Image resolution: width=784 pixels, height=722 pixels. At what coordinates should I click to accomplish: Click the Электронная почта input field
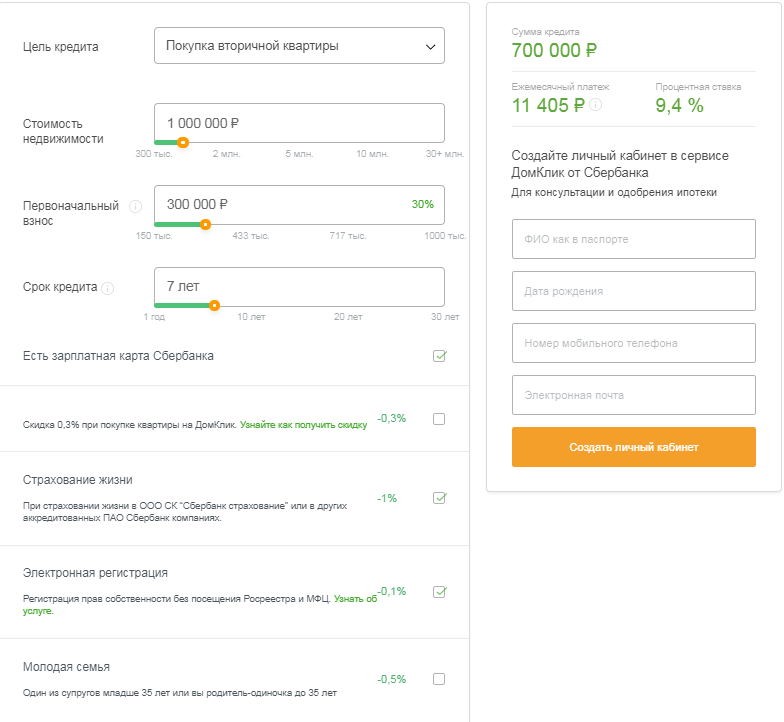[x=633, y=395]
